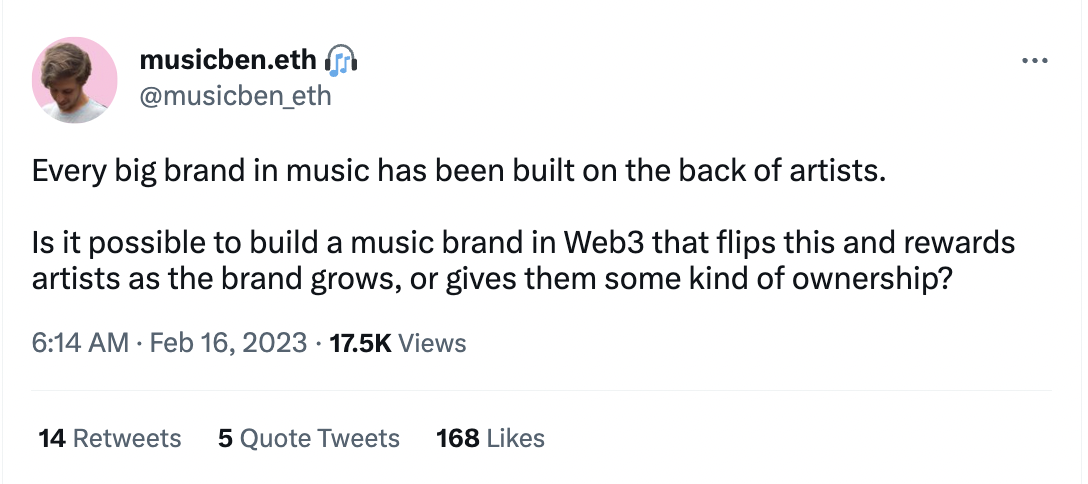Open the Retweets list
This screenshot has width=1088, height=484.
[128, 438]
